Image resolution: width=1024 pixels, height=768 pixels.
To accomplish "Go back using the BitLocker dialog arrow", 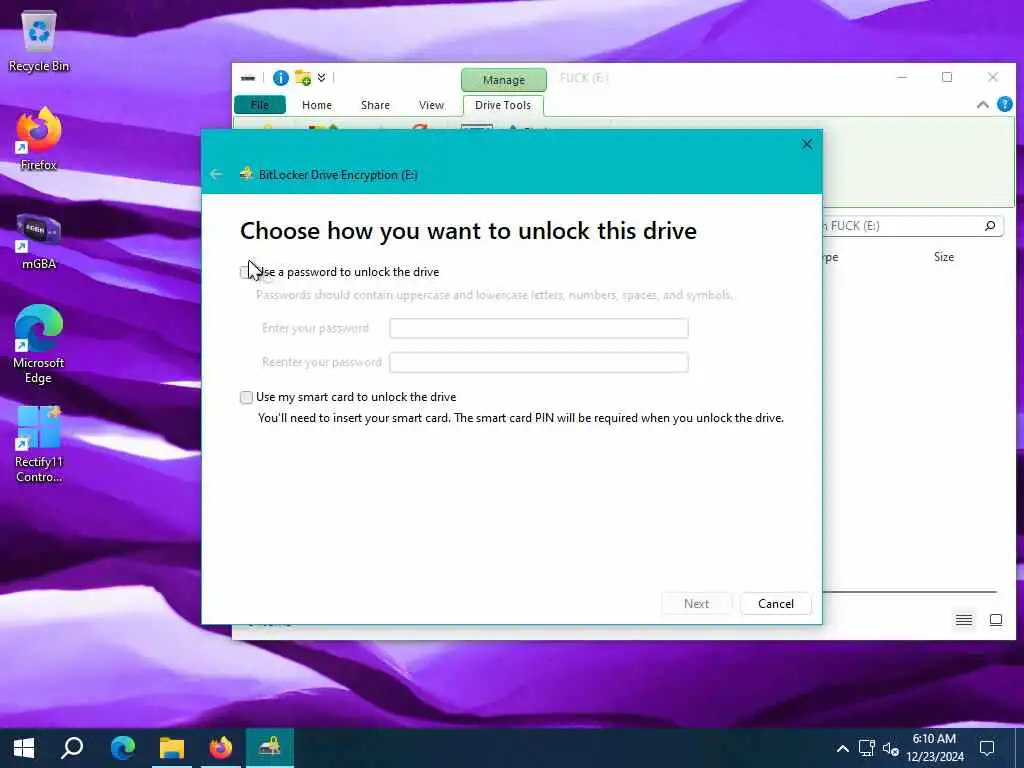I will point(216,174).
